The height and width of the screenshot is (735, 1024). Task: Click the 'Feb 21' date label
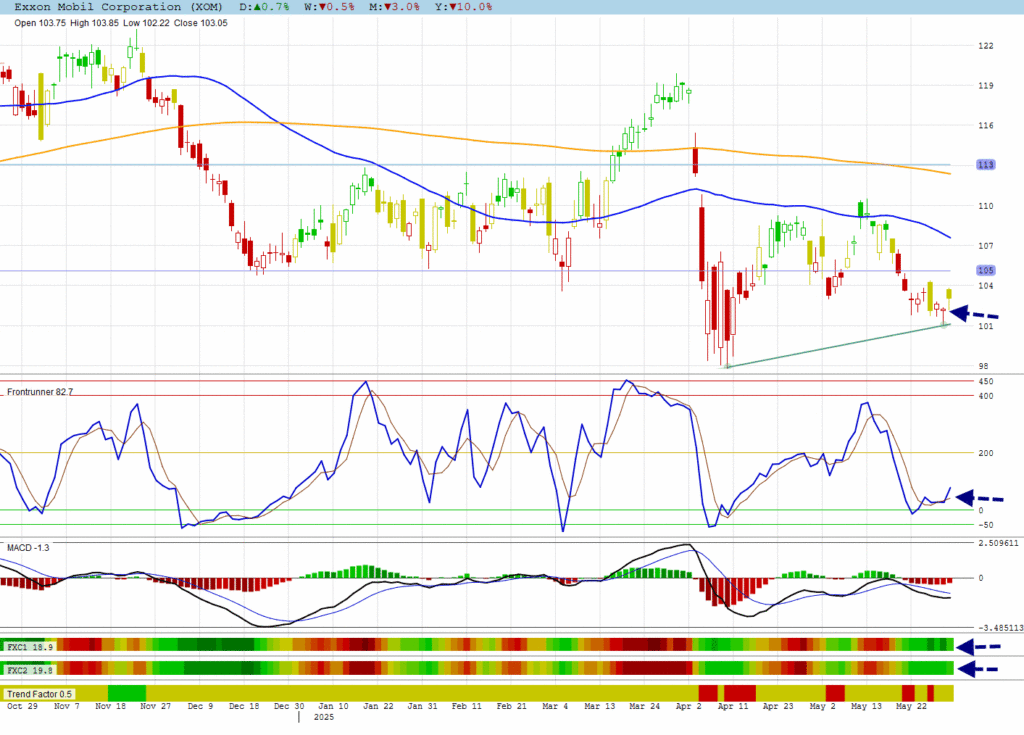[x=511, y=706]
